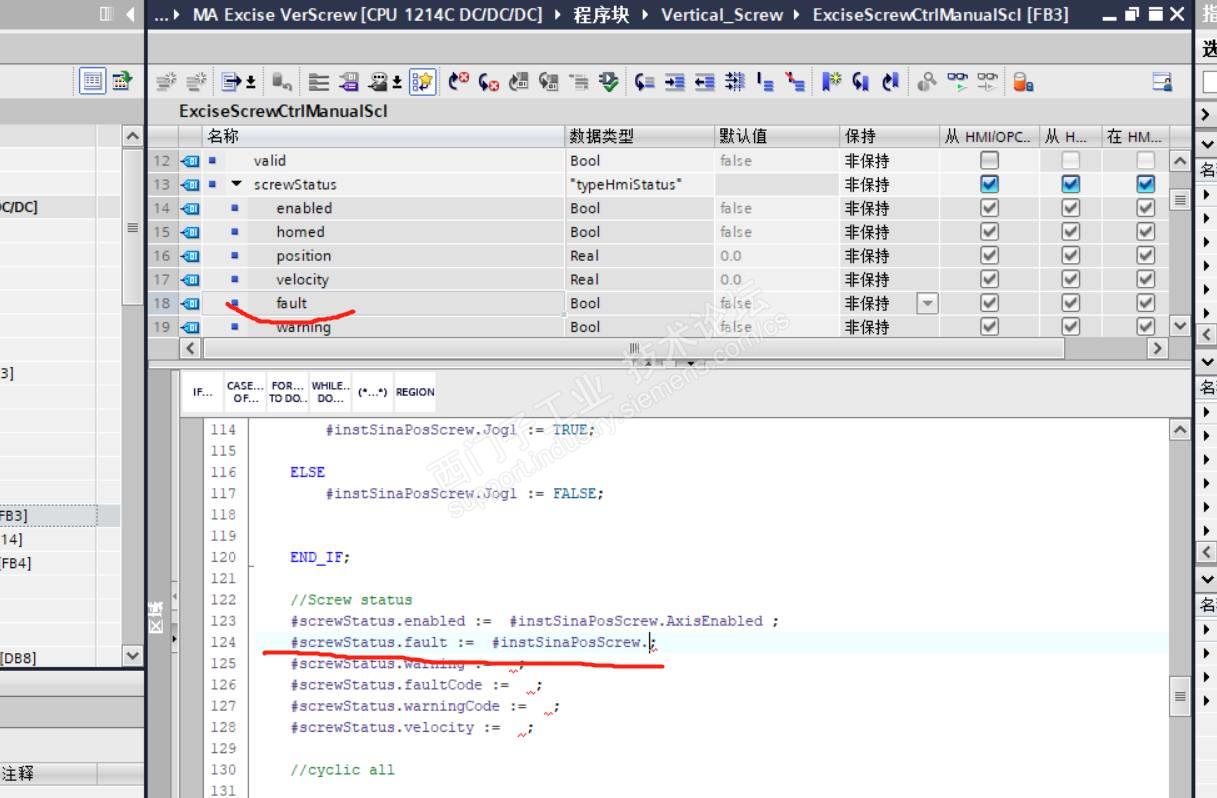Screen dimensions: 1217x798
Task: Uncheck HMI/OPC access checkbox for screwStatus
Action: [x=989, y=184]
